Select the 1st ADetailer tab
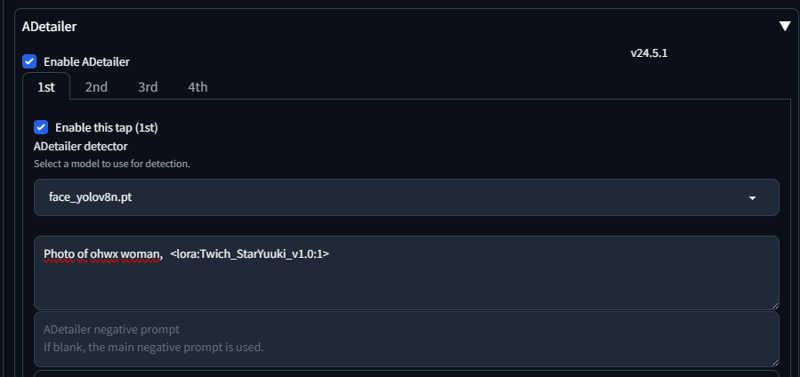Viewport: 800px width, 377px height. 46,87
